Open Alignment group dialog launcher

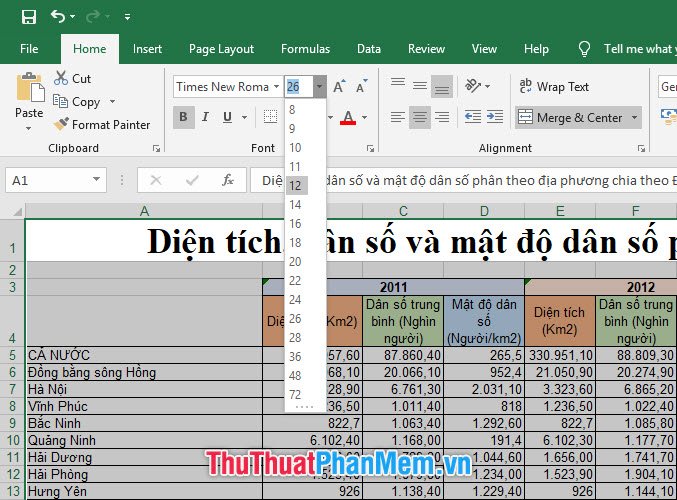[x=641, y=149]
